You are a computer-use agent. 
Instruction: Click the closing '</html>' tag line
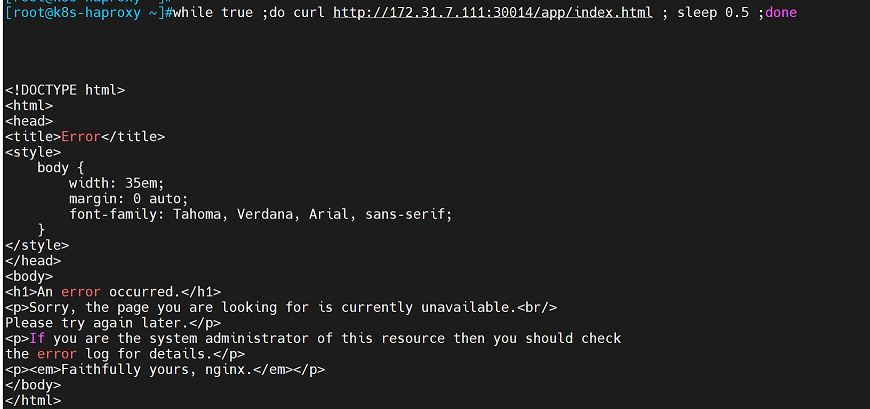[33, 400]
